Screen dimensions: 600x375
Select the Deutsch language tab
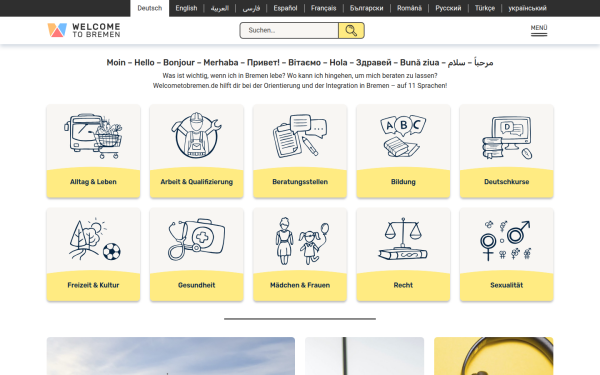point(150,8)
